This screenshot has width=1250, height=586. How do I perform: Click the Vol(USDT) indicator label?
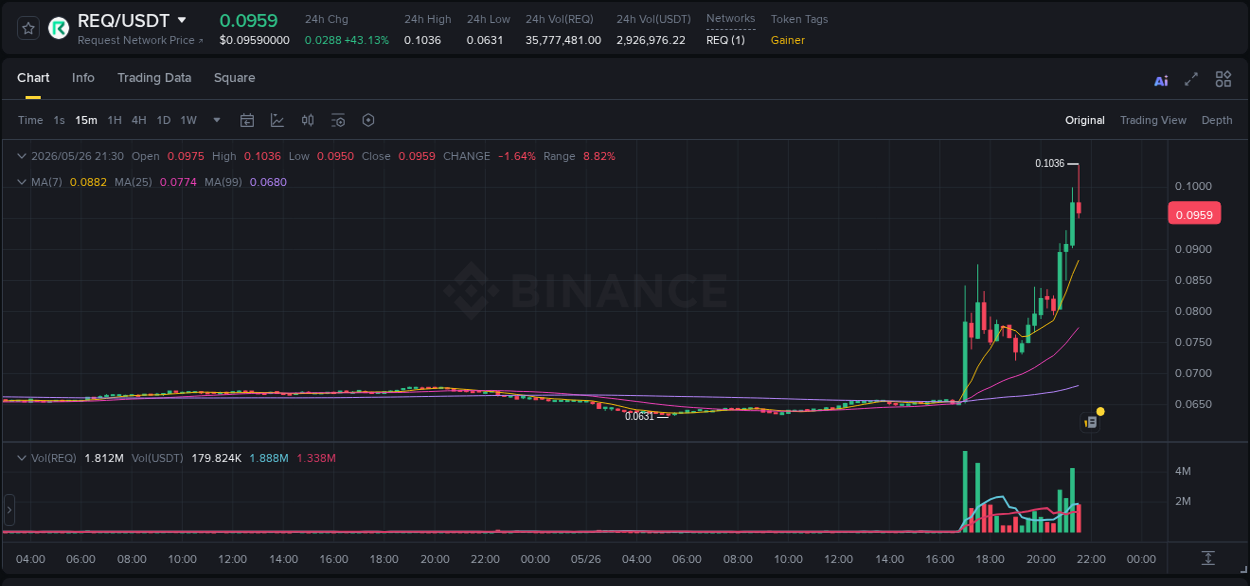(157, 458)
